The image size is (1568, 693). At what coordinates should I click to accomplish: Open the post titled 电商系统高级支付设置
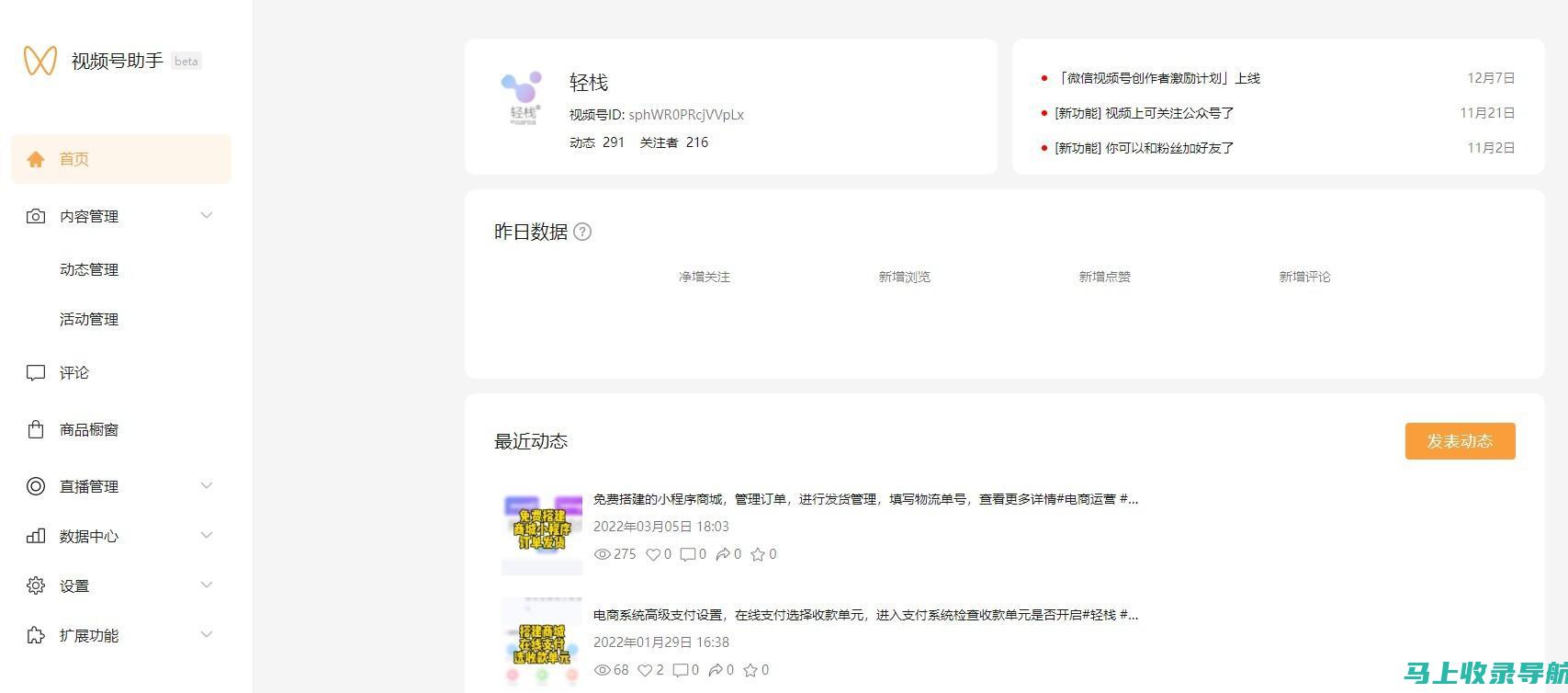(865, 615)
